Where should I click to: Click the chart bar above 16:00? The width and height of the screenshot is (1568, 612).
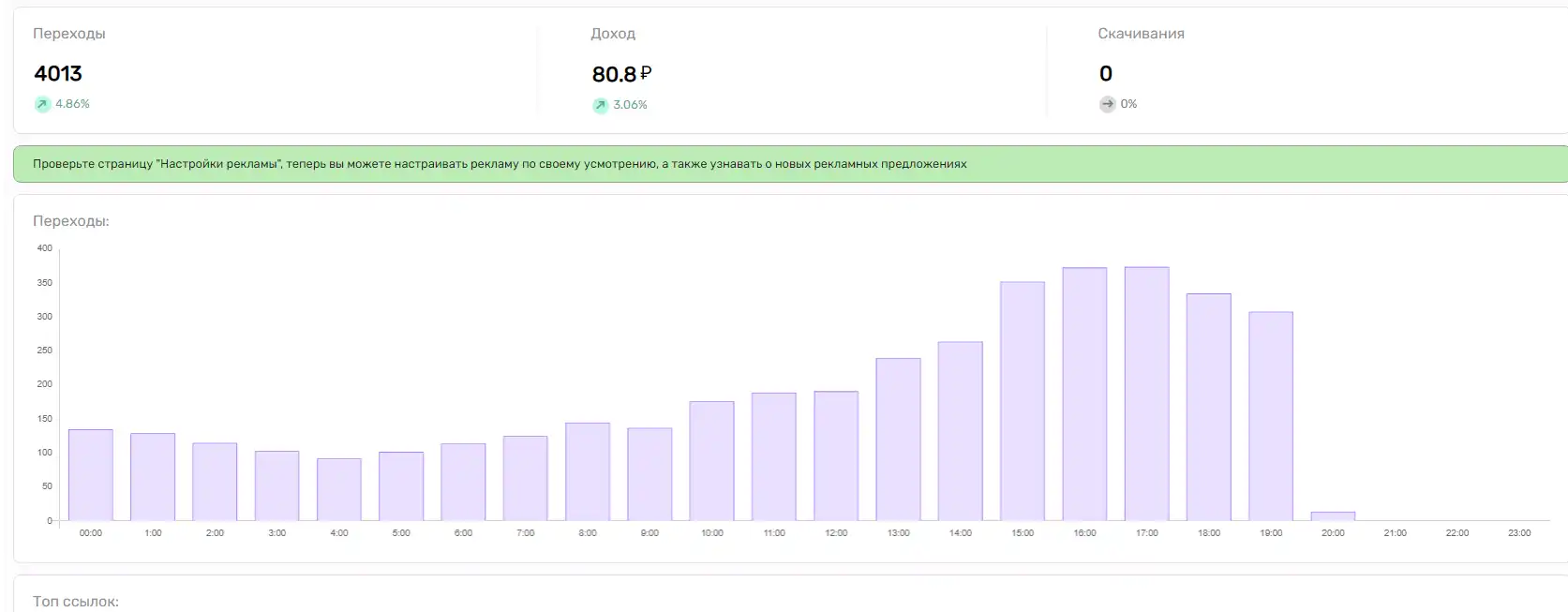pos(1084,395)
